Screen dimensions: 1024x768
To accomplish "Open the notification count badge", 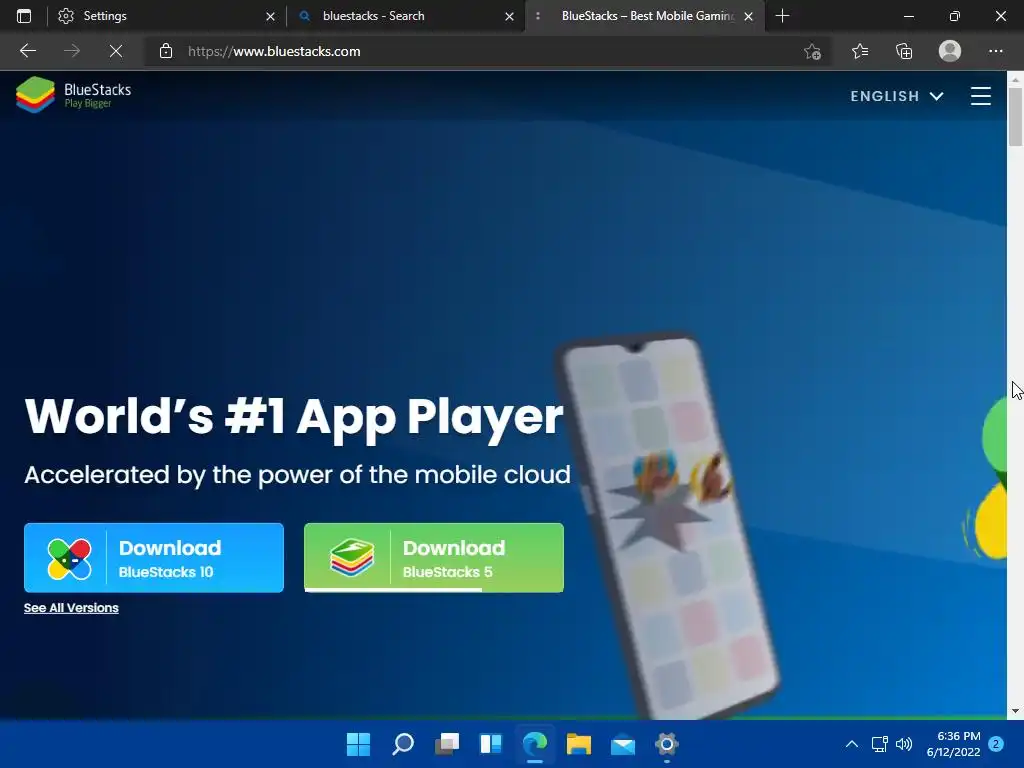I will (x=996, y=744).
